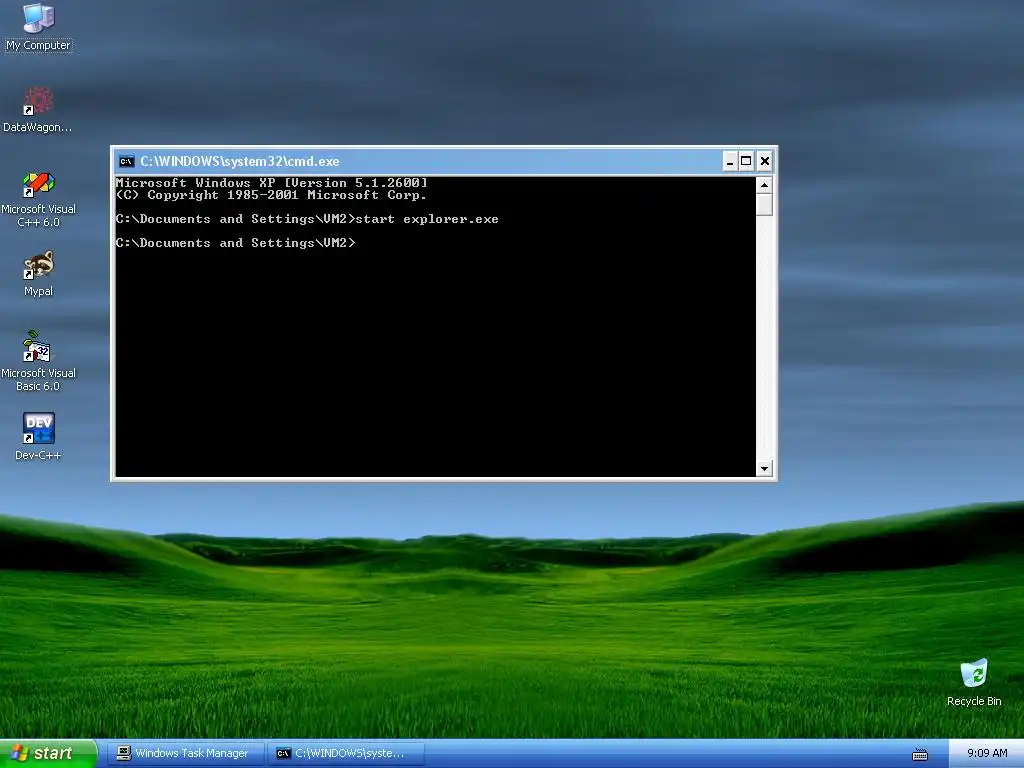Click the cmd scrollbar up arrow
Screen dimensions: 1024x768
pyautogui.click(x=764, y=185)
